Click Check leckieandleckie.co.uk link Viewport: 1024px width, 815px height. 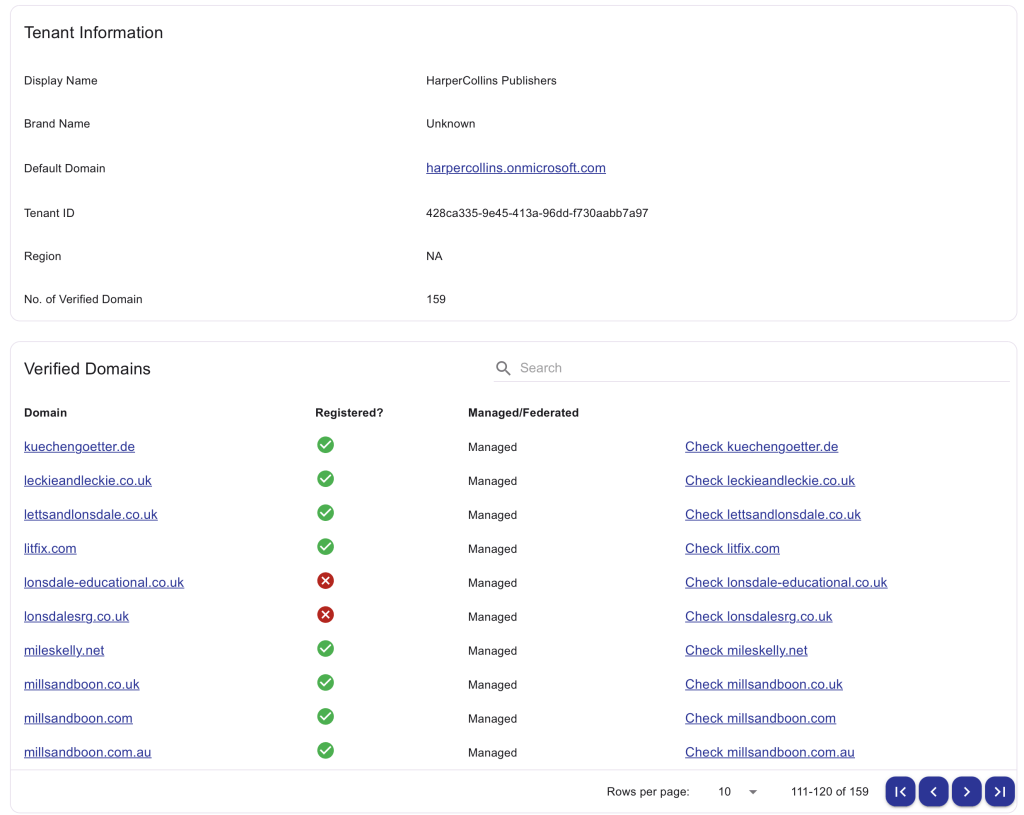coord(769,480)
